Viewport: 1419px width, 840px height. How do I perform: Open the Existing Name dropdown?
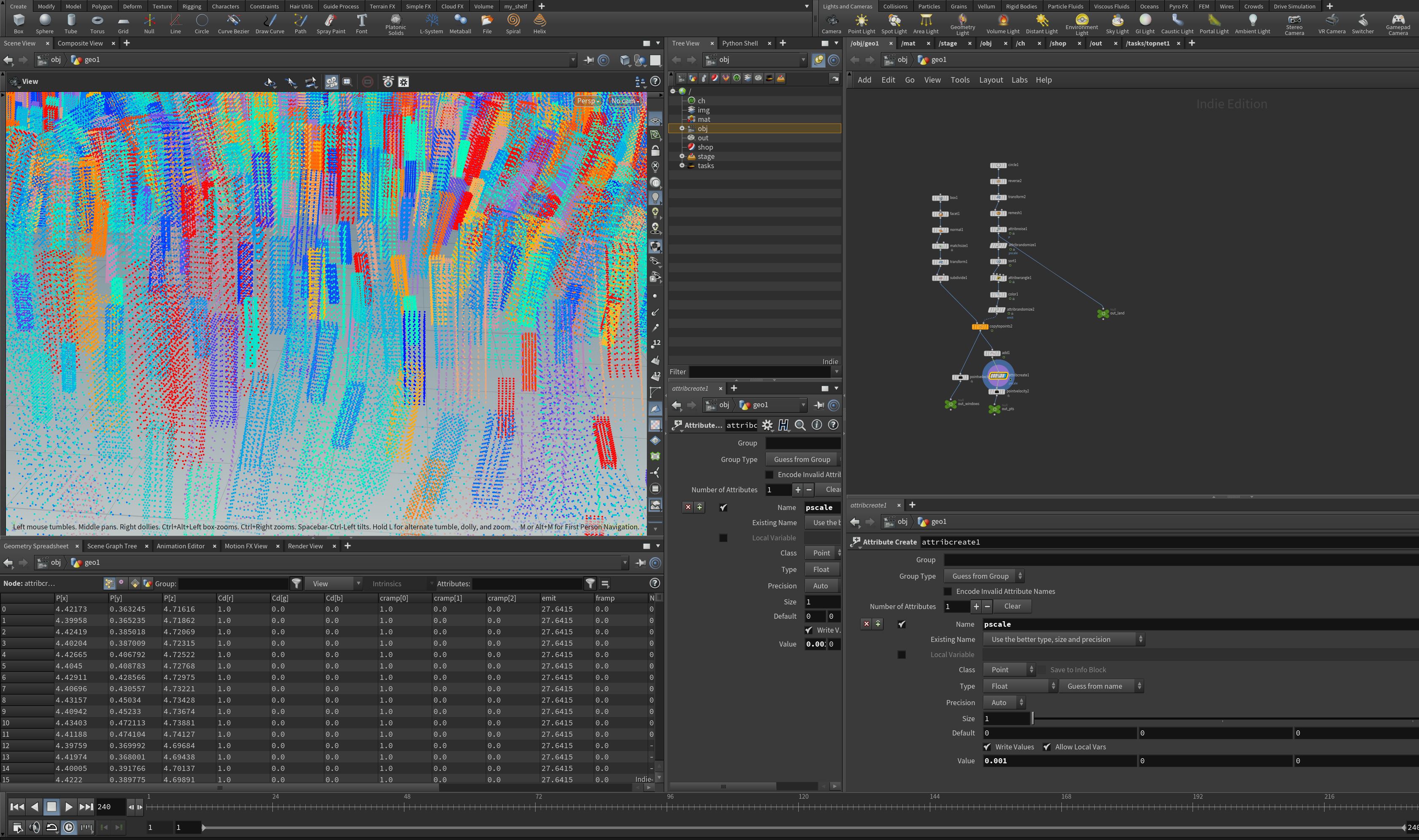tap(1064, 639)
